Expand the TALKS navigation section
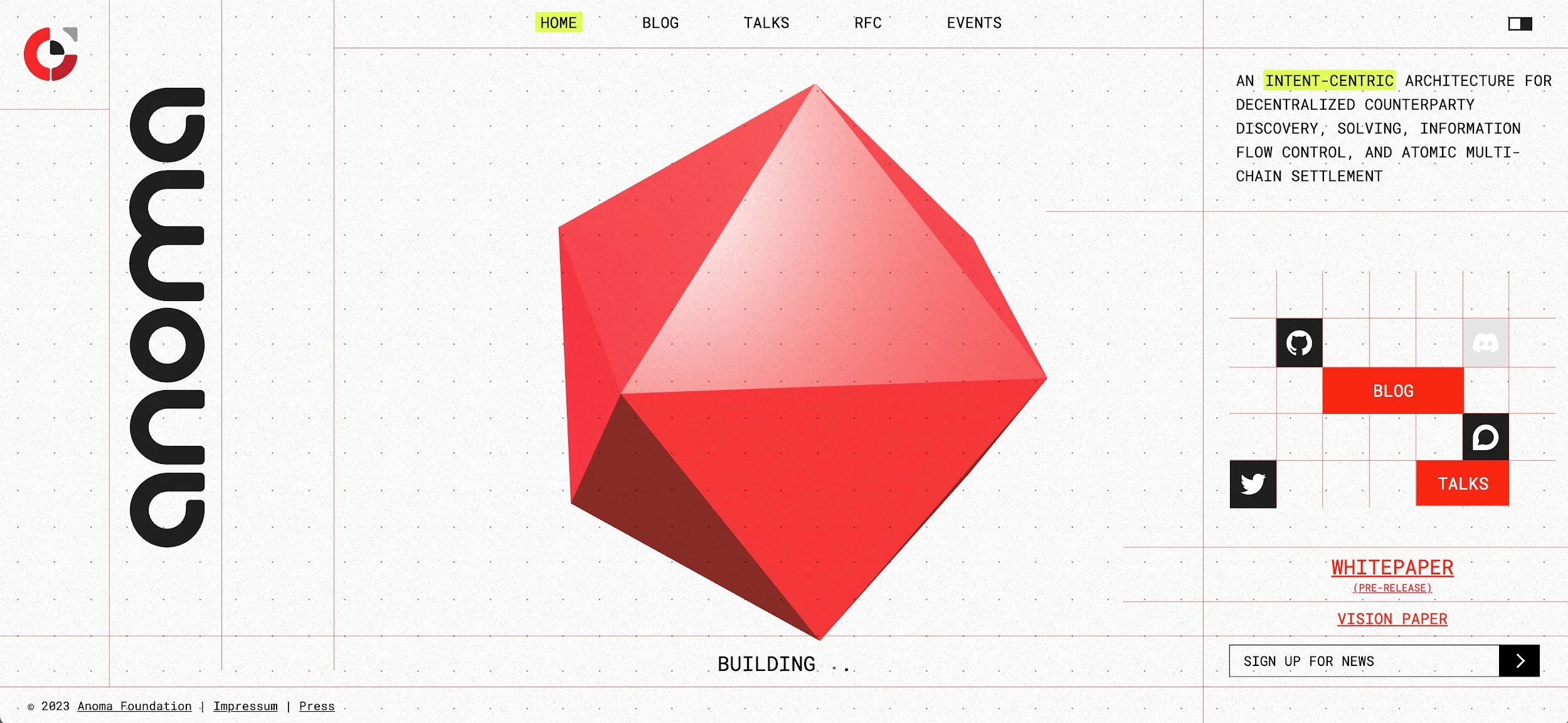Image resolution: width=1568 pixels, height=723 pixels. [765, 23]
